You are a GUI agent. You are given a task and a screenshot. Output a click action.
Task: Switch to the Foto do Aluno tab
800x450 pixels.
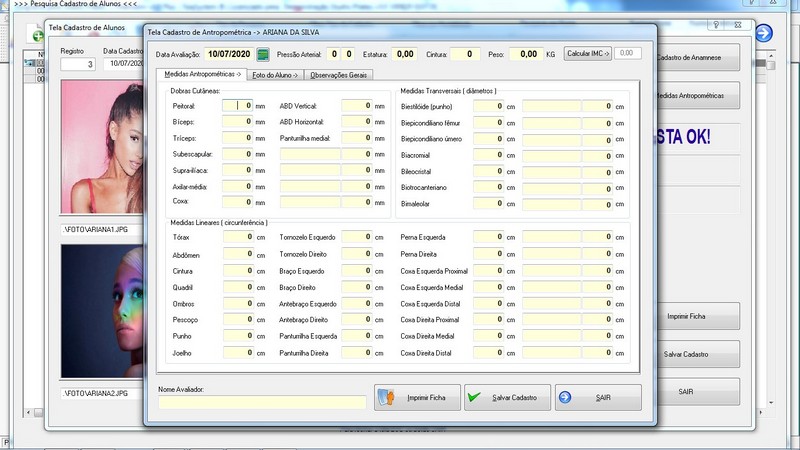pos(275,74)
